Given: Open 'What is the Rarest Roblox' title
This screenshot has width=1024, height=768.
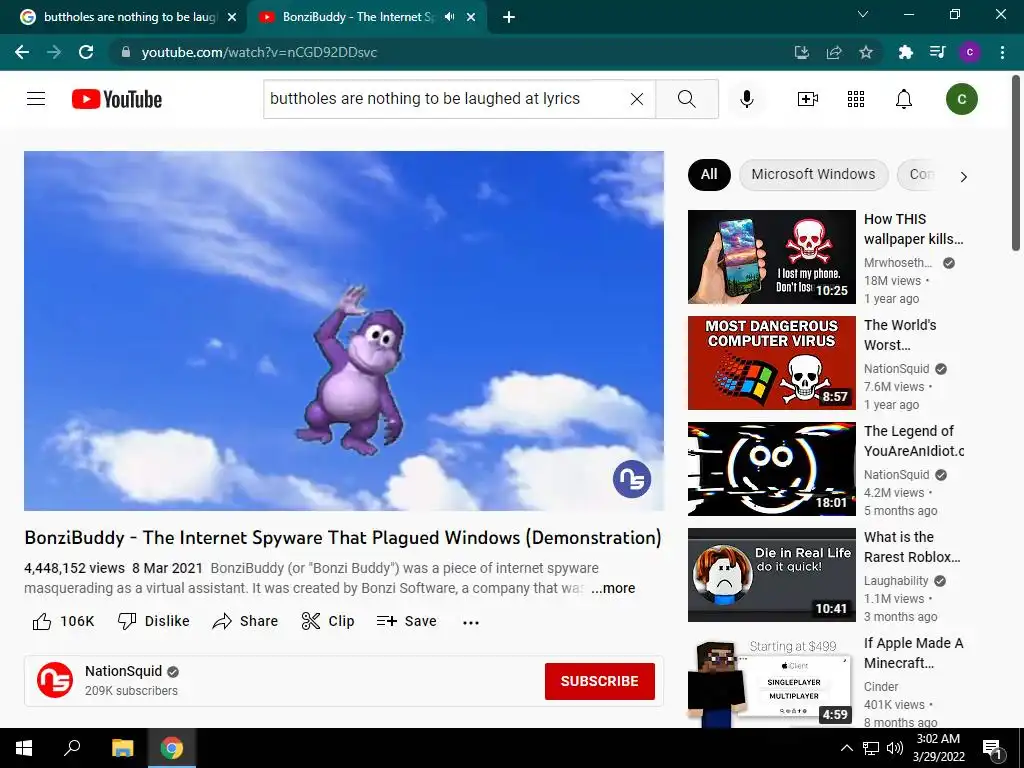Looking at the screenshot, I should tap(912, 547).
